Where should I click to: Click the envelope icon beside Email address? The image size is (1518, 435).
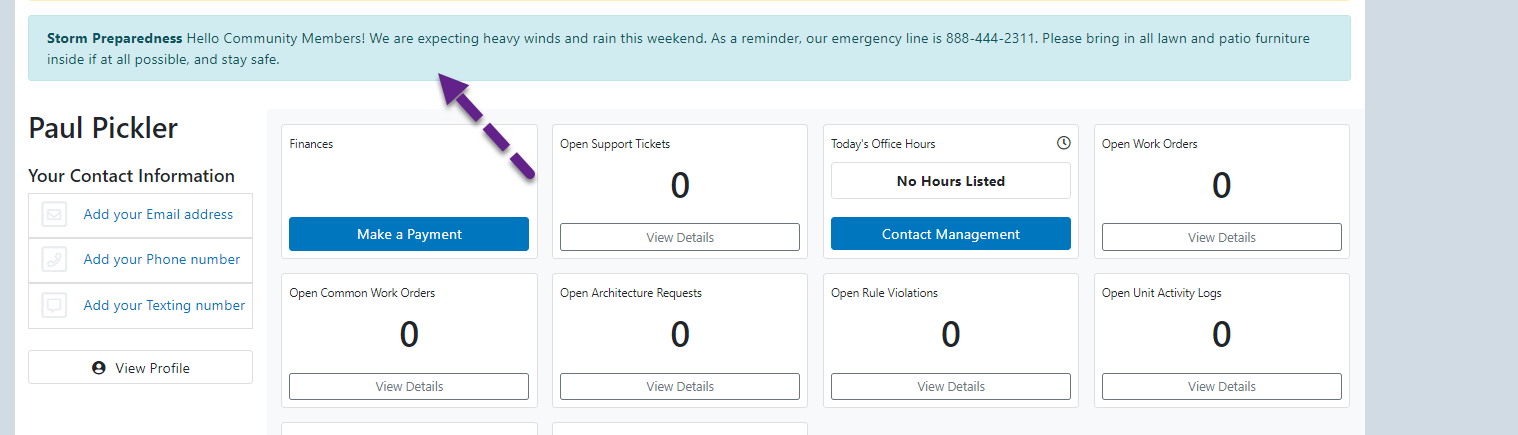(x=55, y=215)
